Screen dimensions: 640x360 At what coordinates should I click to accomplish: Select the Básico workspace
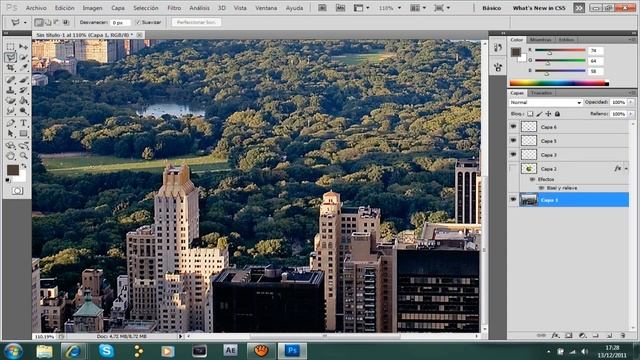(491, 8)
